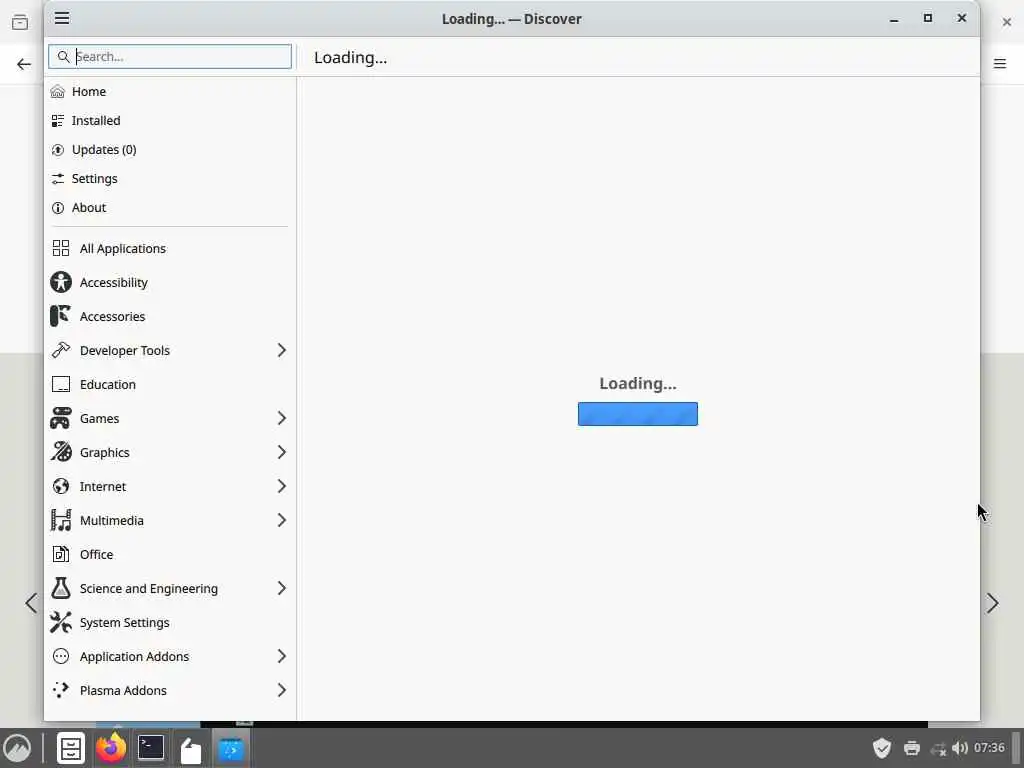Viewport: 1024px width, 768px height.
Task: Expand Developer Tools subcategories chevron
Action: click(x=281, y=350)
